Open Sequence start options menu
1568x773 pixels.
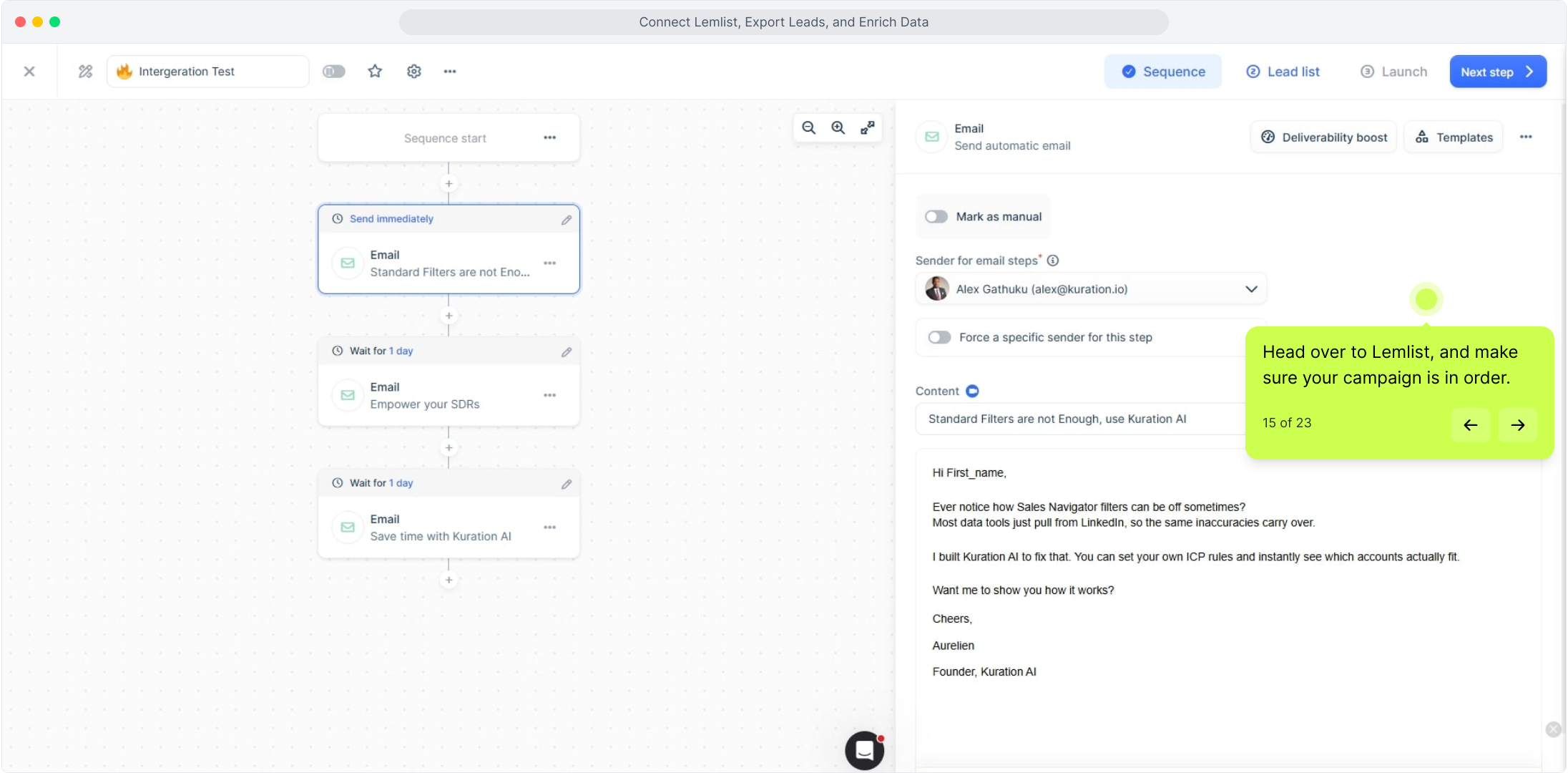549,137
